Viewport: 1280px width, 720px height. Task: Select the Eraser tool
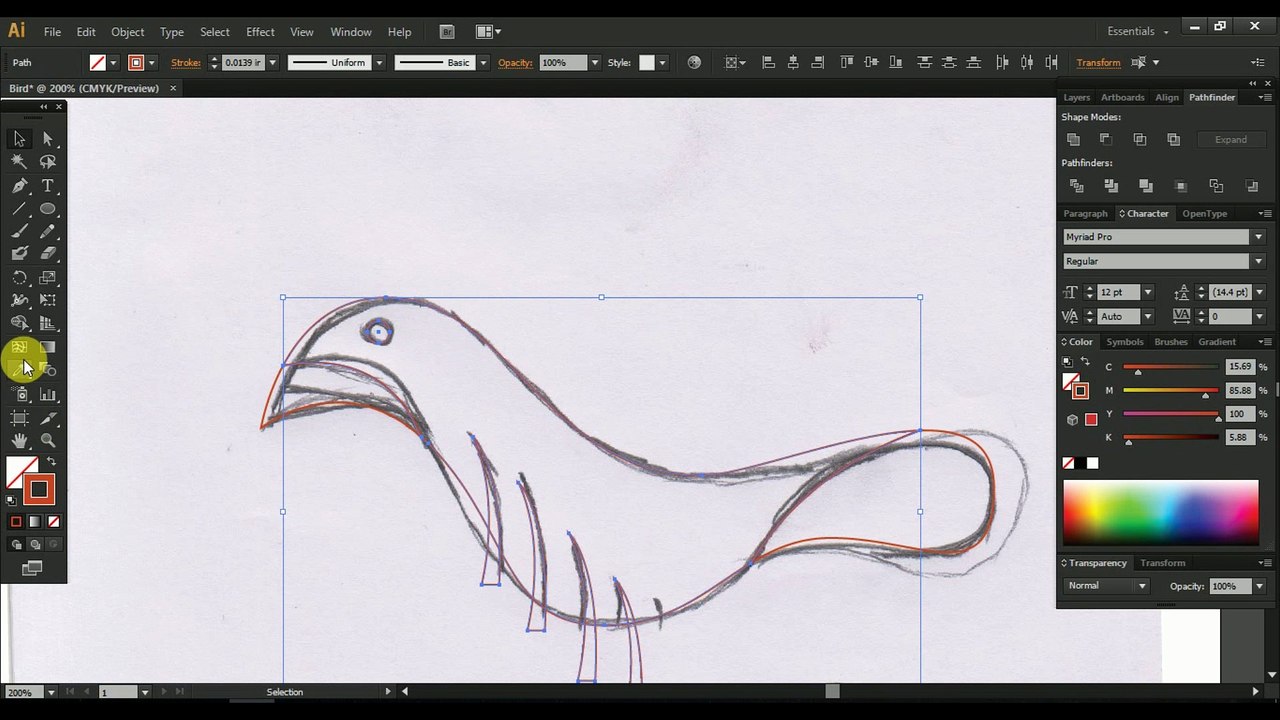tap(48, 254)
